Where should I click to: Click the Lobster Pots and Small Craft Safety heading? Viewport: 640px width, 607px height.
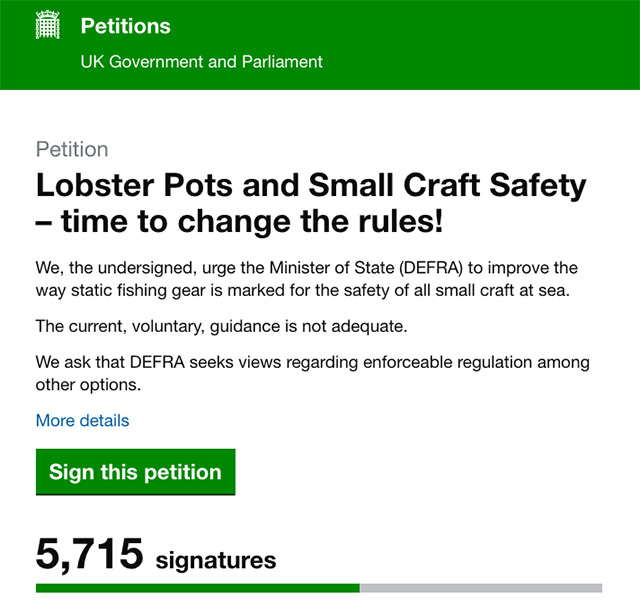coord(311,185)
